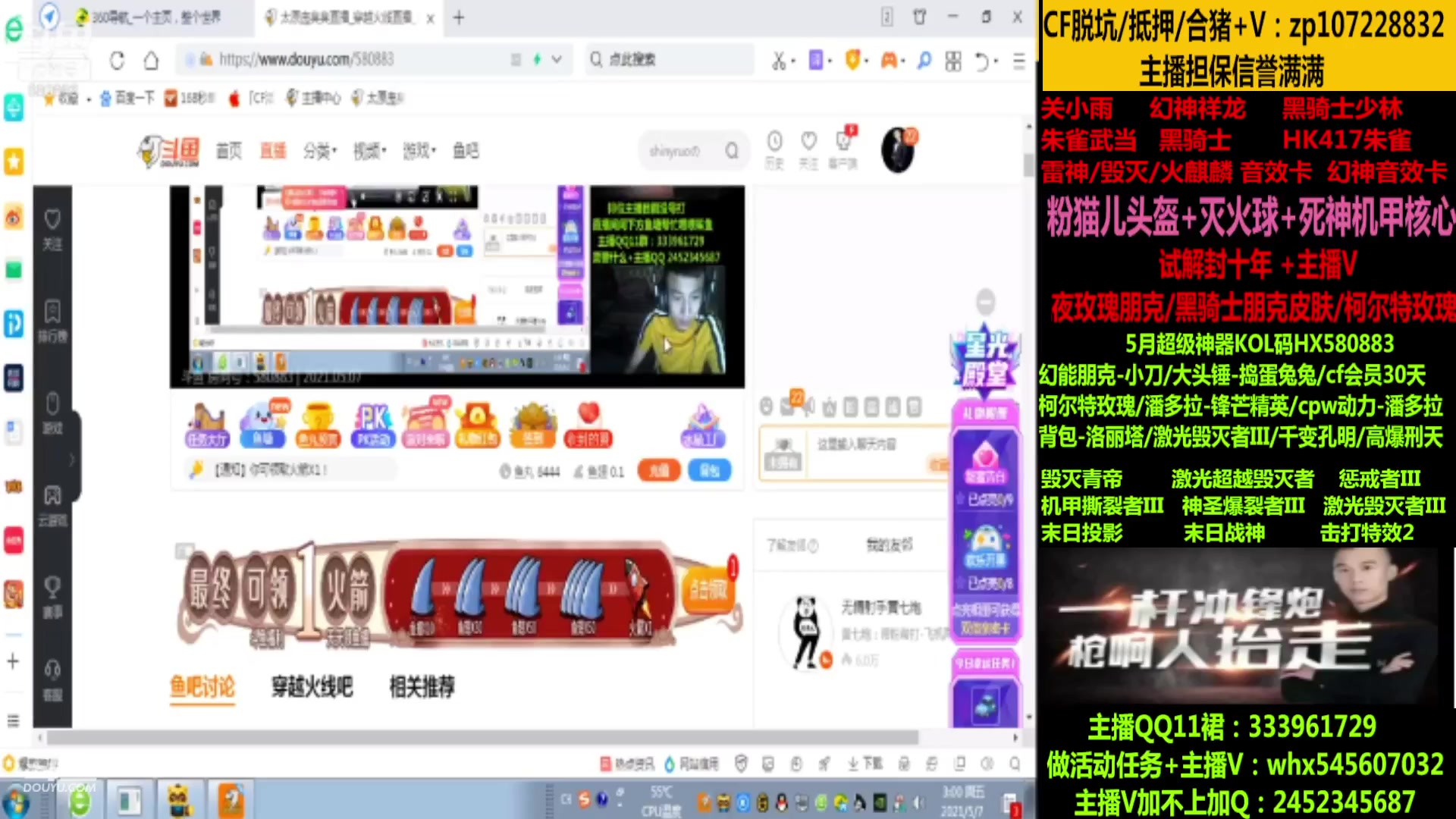
Task: Expand the dropdown arrow next to the scissors tool
Action: coord(793,61)
